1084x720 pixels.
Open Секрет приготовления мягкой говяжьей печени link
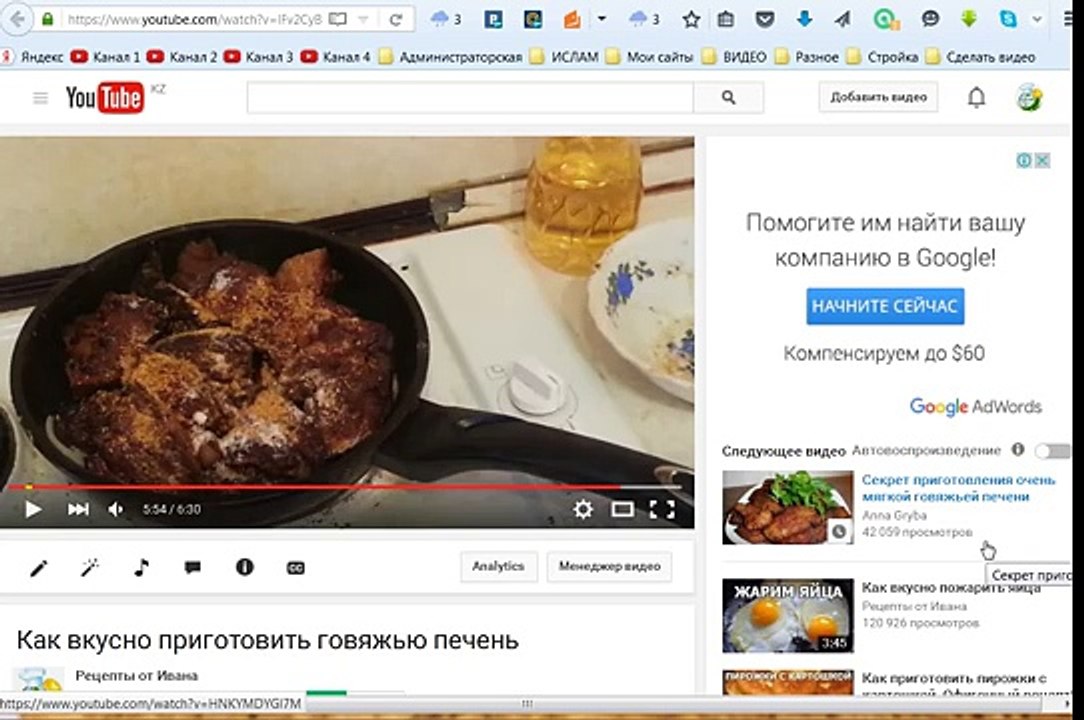[x=958, y=488]
